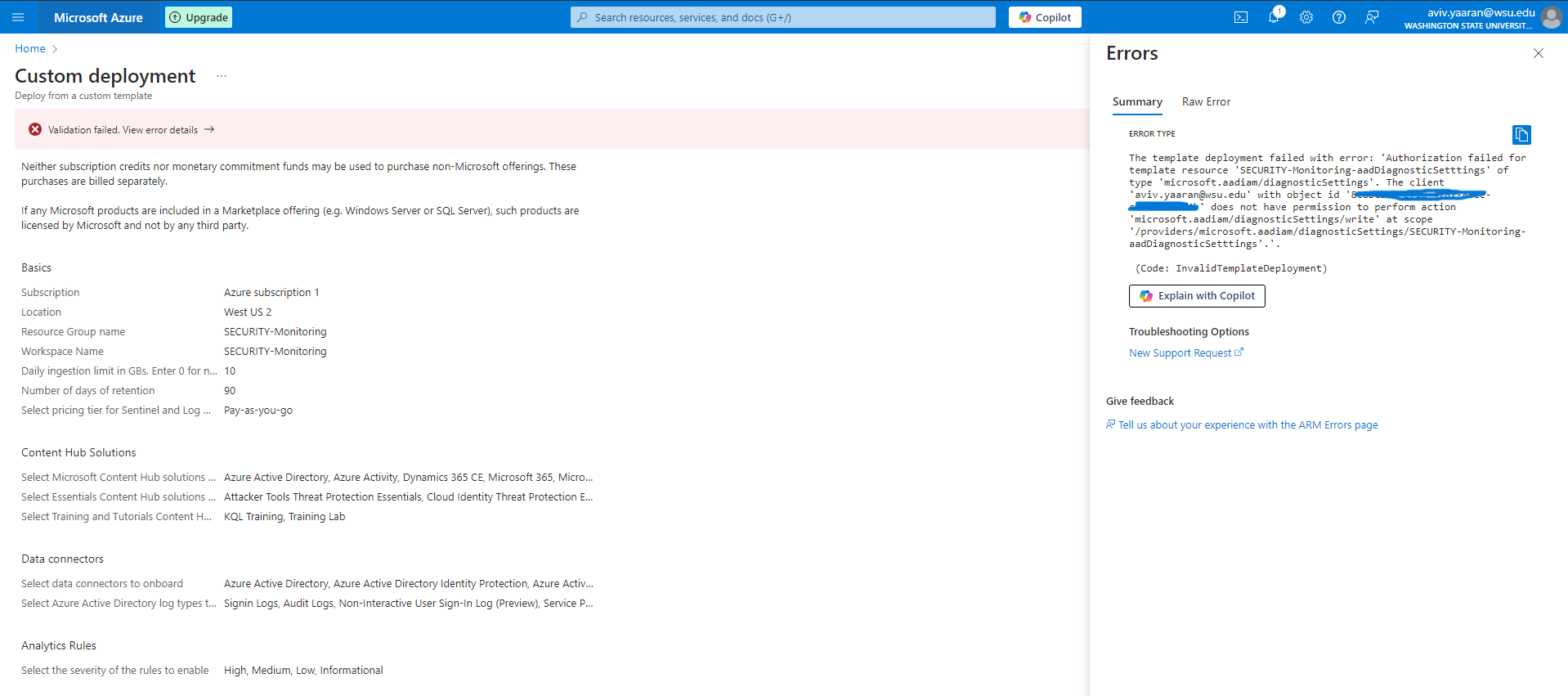Click the Workspace Name SECURITY-Monitoring value
Screen dimensions: 1568x696
coord(276,352)
